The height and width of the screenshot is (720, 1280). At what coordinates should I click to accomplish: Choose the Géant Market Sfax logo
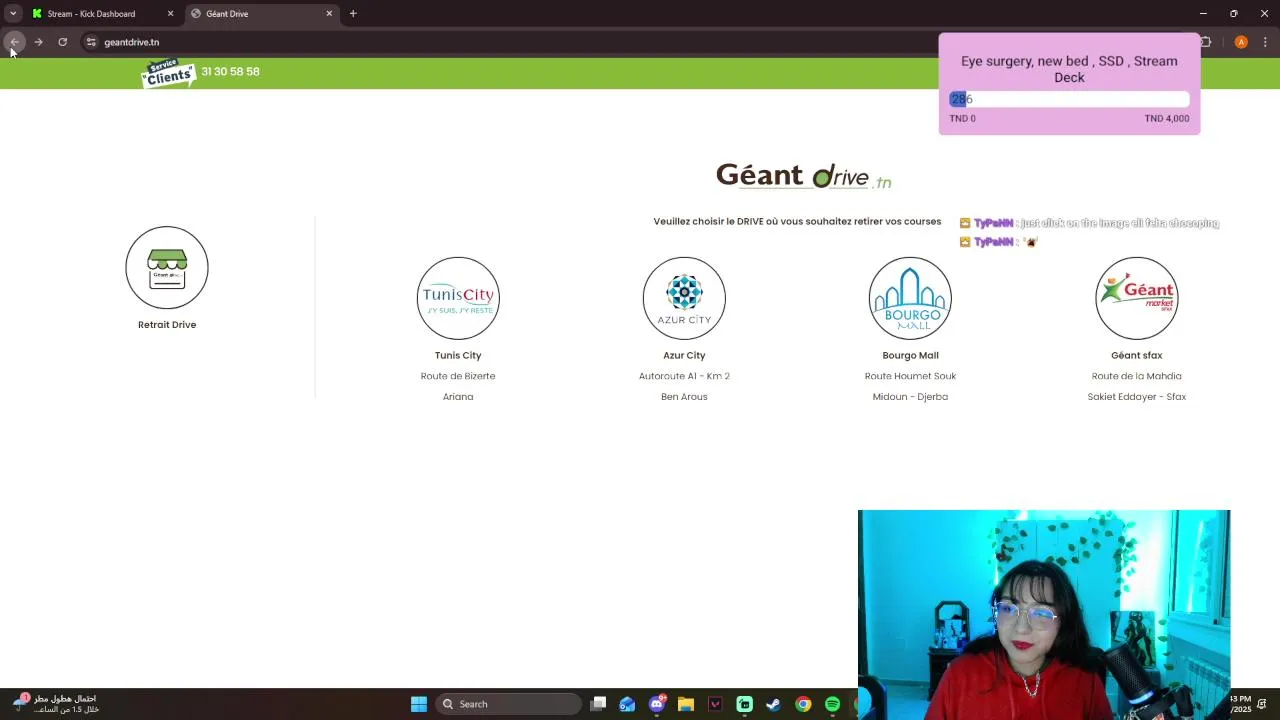1137,298
